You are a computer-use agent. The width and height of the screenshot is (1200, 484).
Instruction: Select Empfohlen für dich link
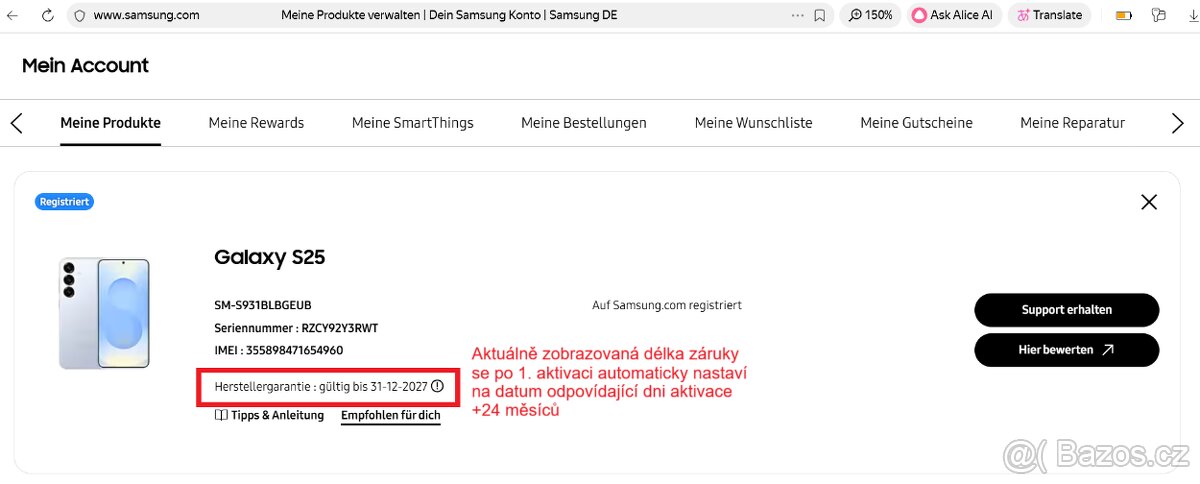coord(390,415)
